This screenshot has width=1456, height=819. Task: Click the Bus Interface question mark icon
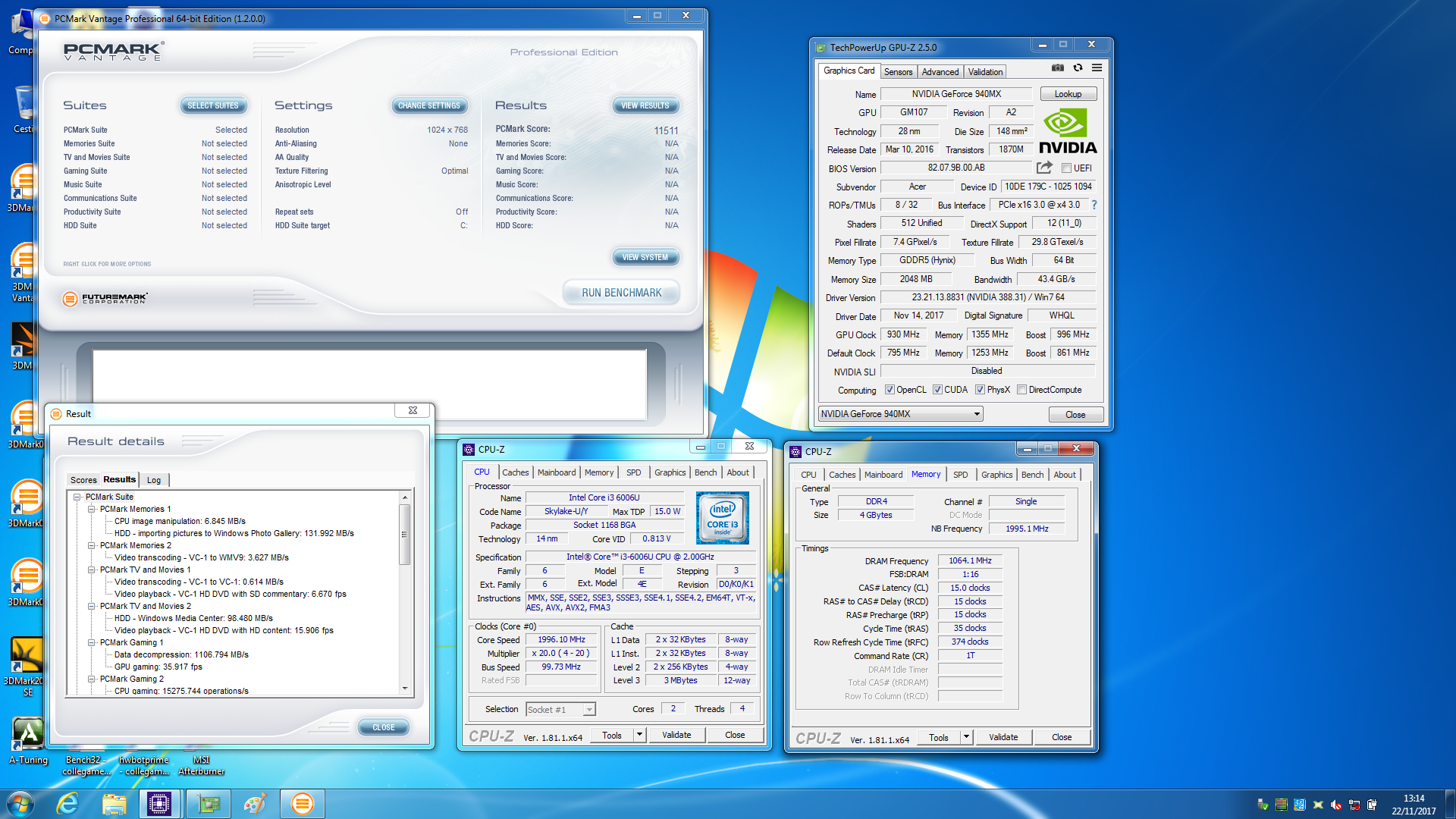click(x=1094, y=205)
